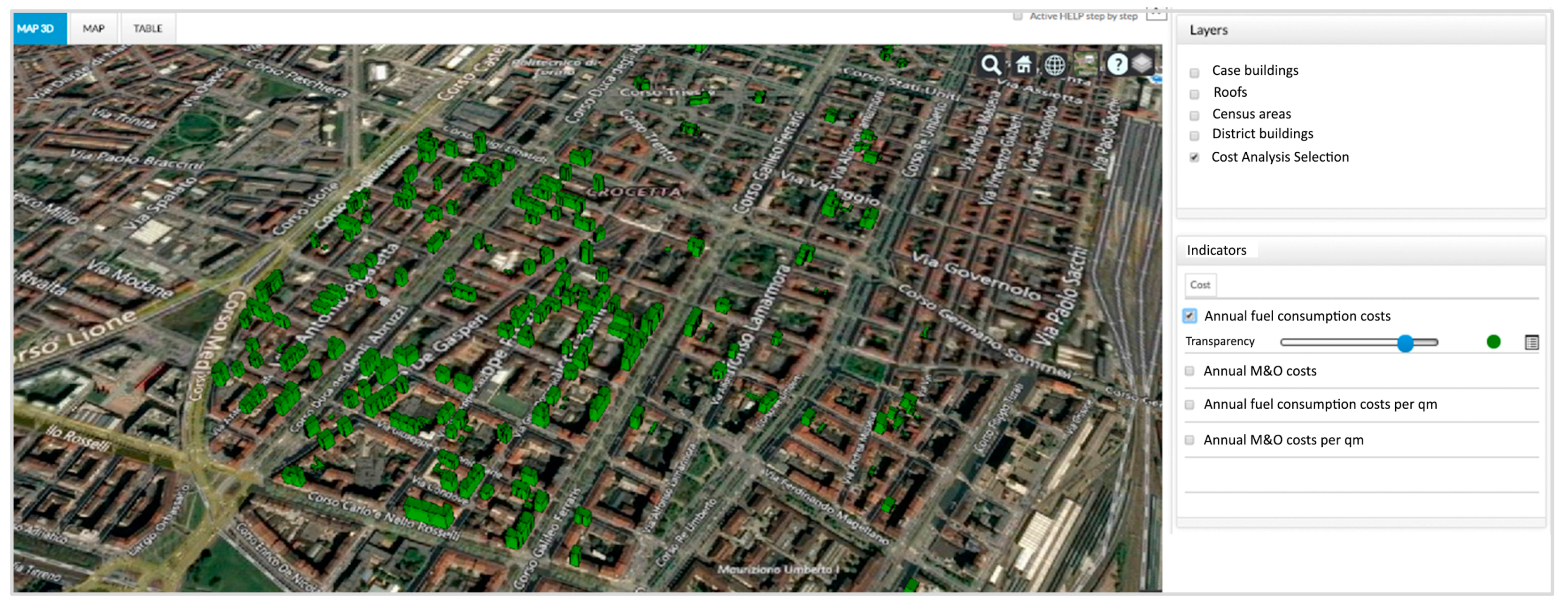Adjust the Transparency slider handle

[x=1405, y=343]
